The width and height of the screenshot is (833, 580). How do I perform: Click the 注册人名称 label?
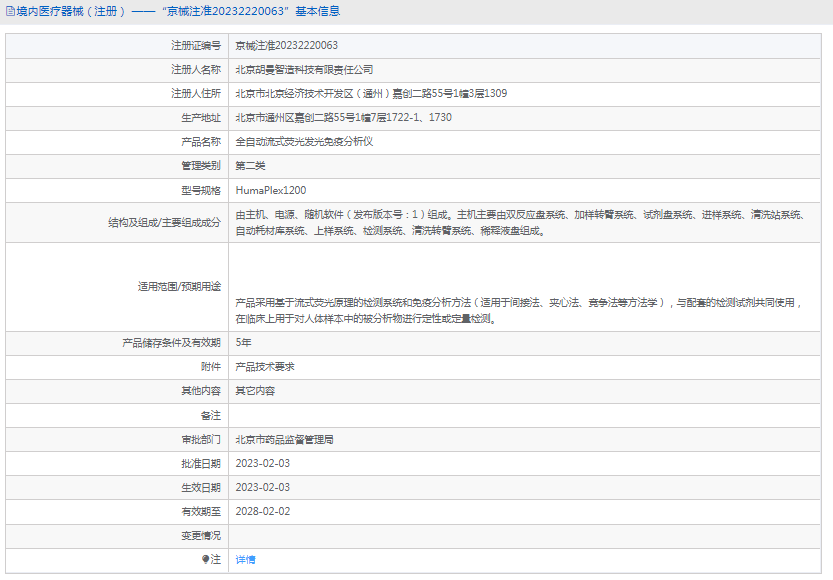(x=196, y=70)
